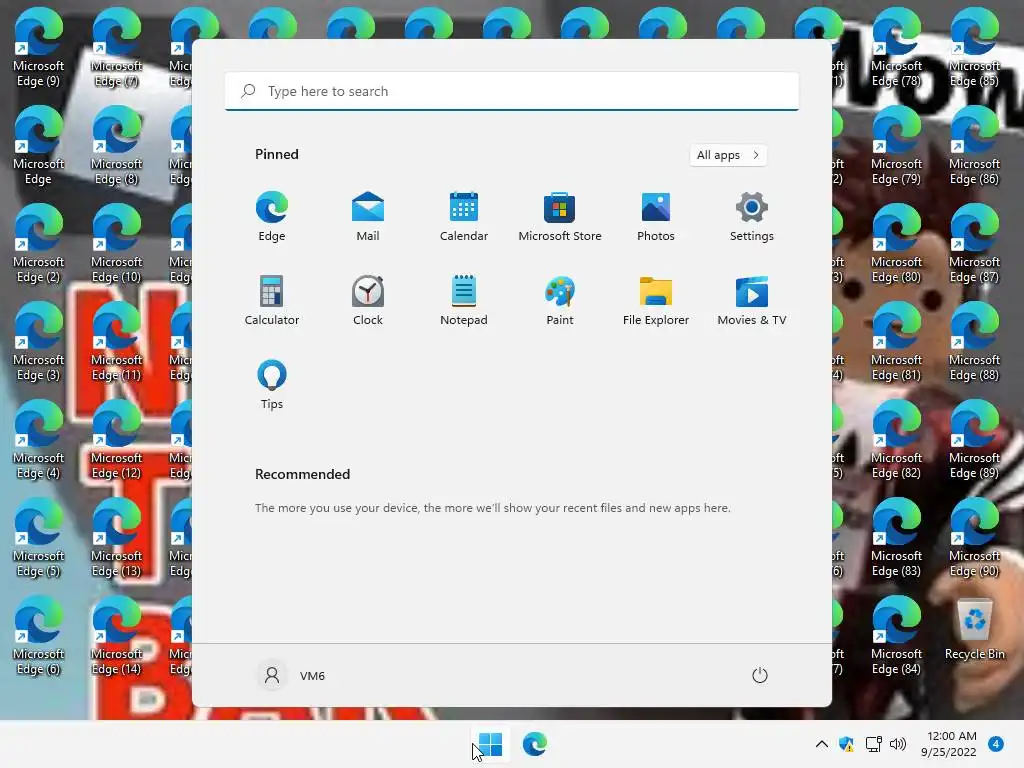Launch Movies & TV app

tap(752, 300)
